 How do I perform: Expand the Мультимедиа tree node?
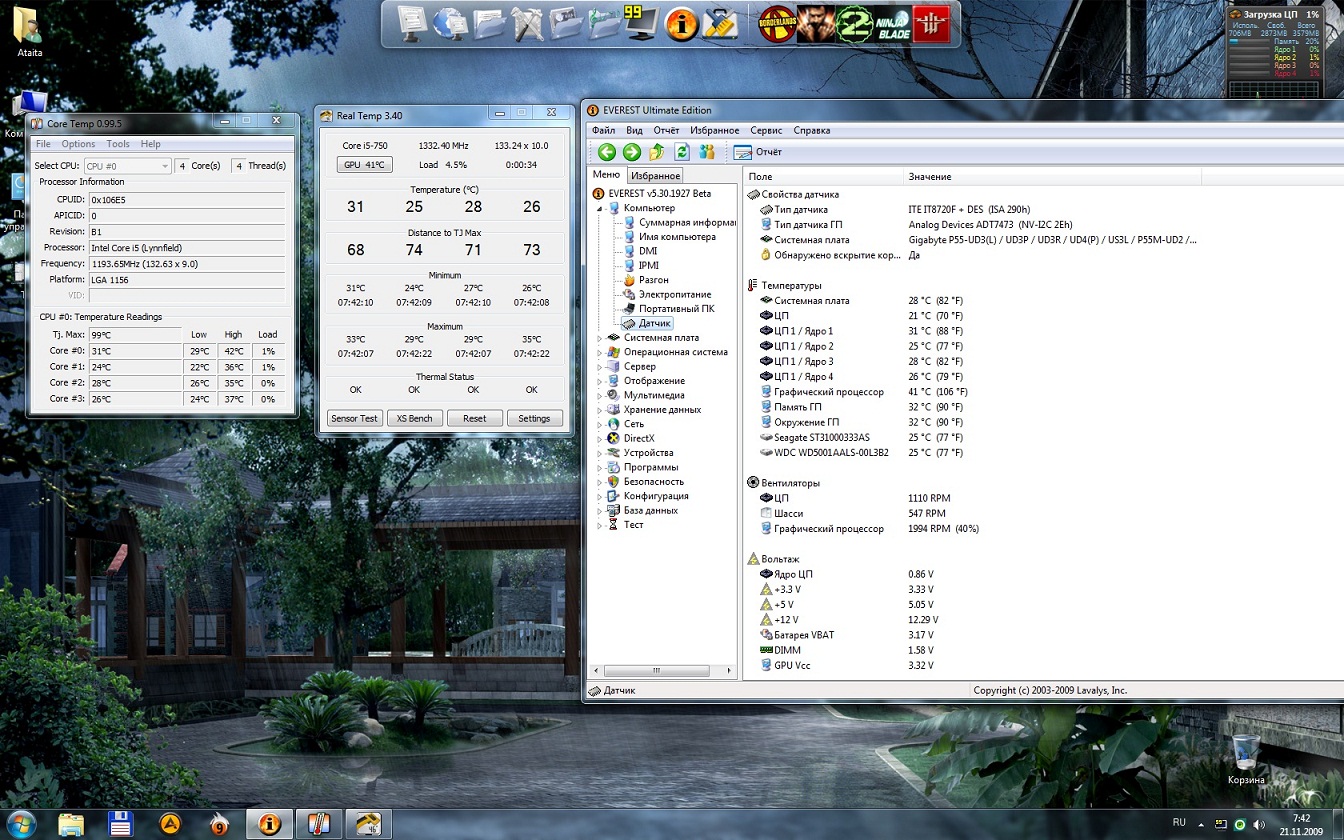pos(600,395)
